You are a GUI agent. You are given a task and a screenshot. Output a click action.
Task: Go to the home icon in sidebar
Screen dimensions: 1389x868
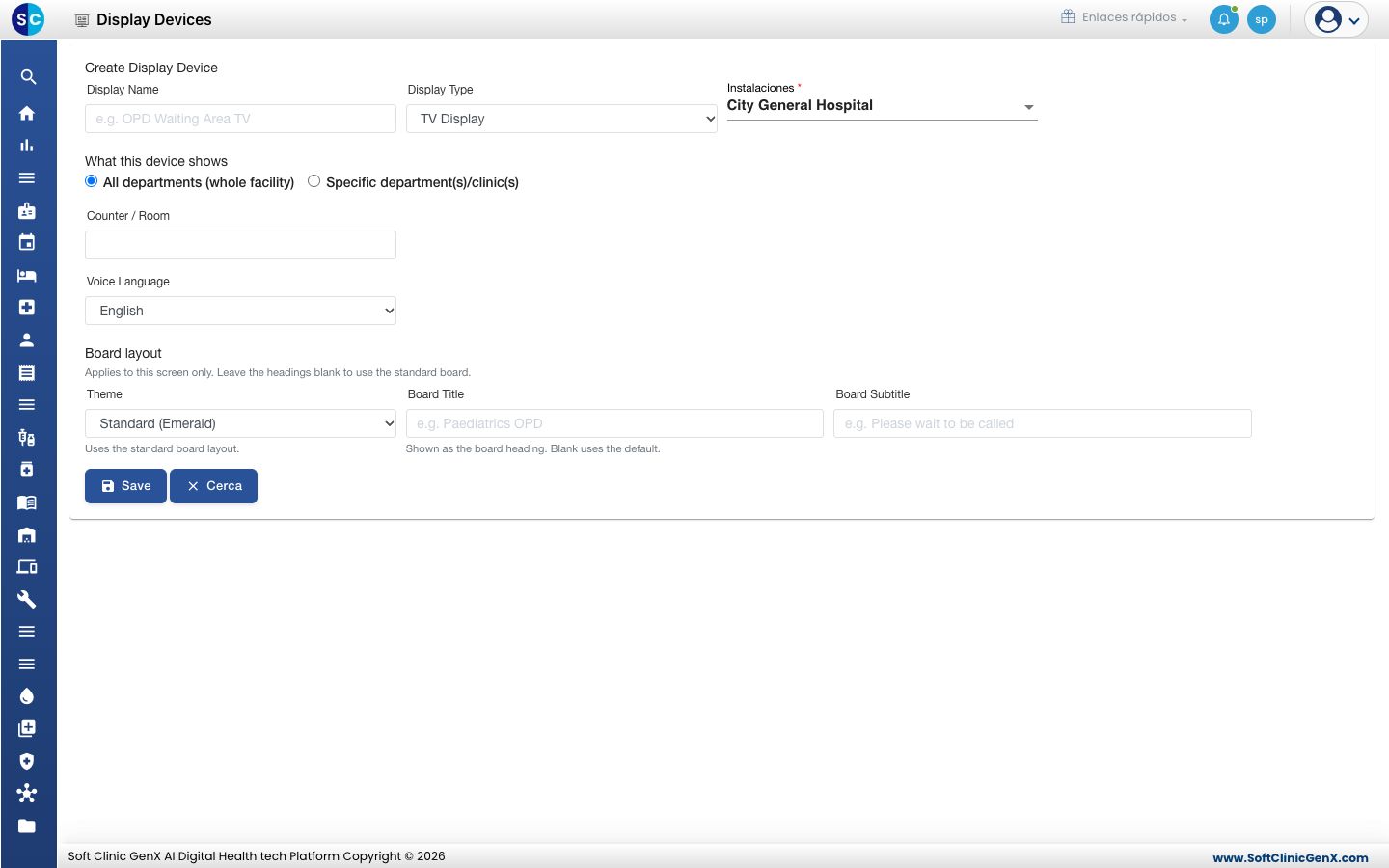pos(27,113)
